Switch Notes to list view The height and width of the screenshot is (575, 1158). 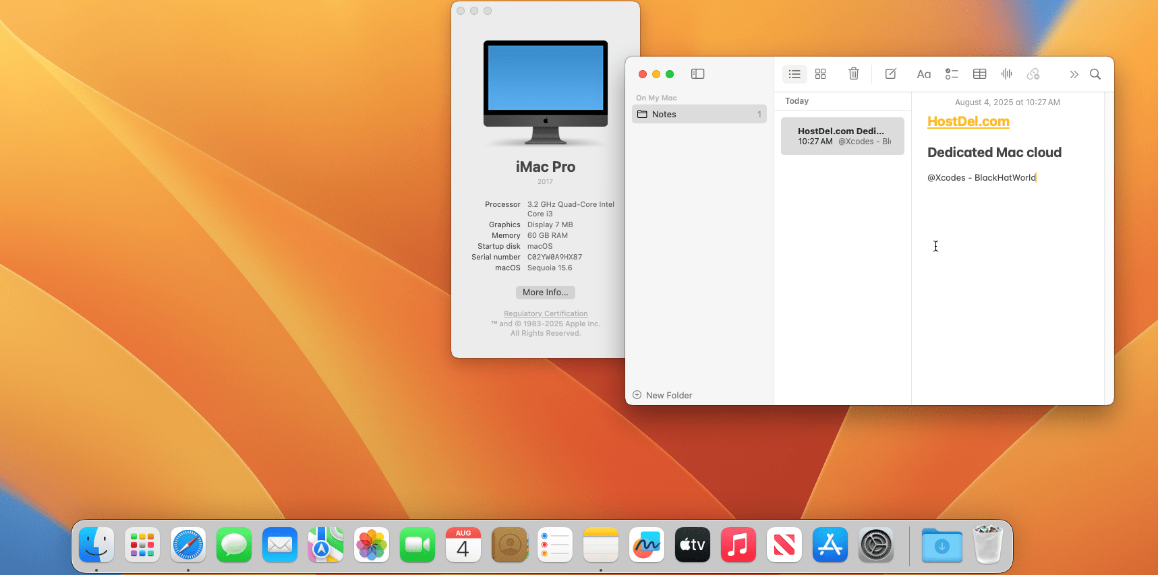pyautogui.click(x=795, y=74)
